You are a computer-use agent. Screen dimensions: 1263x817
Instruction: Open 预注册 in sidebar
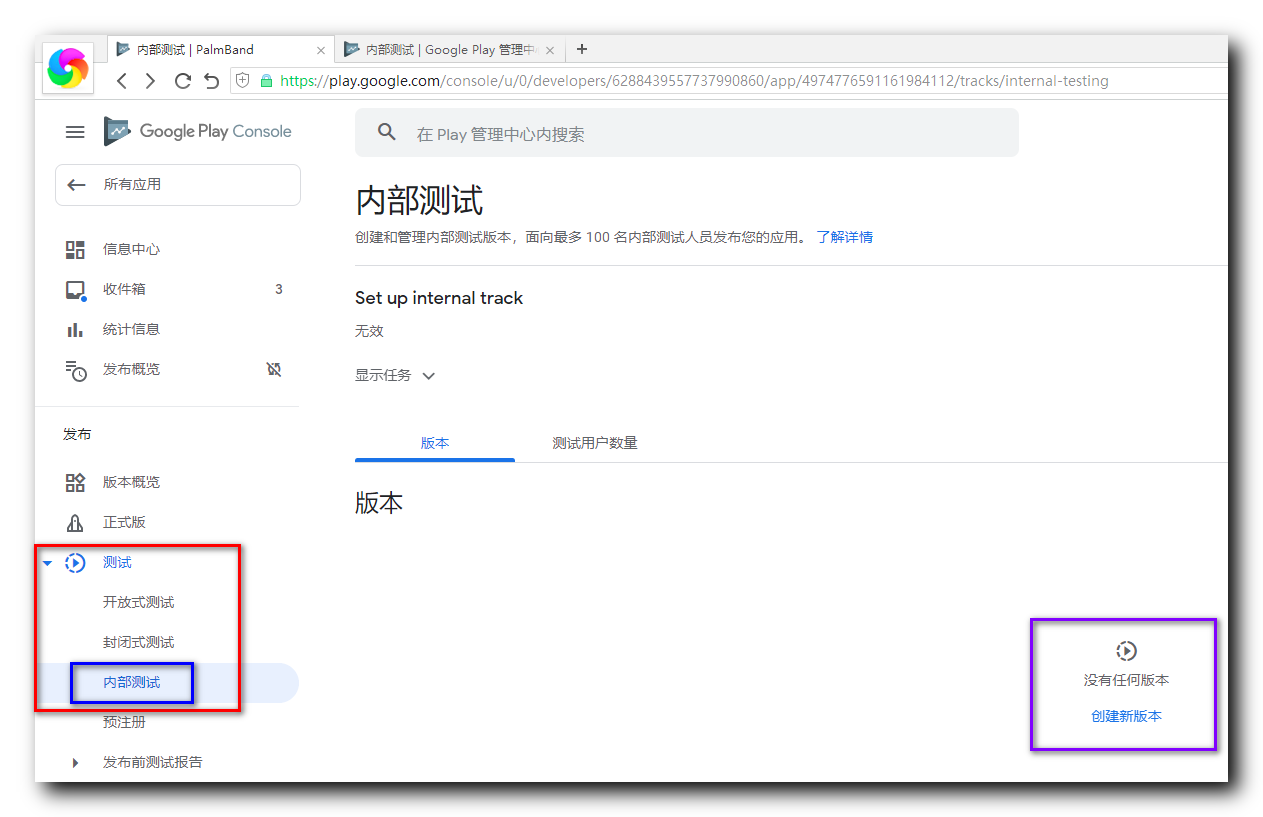tap(124, 722)
